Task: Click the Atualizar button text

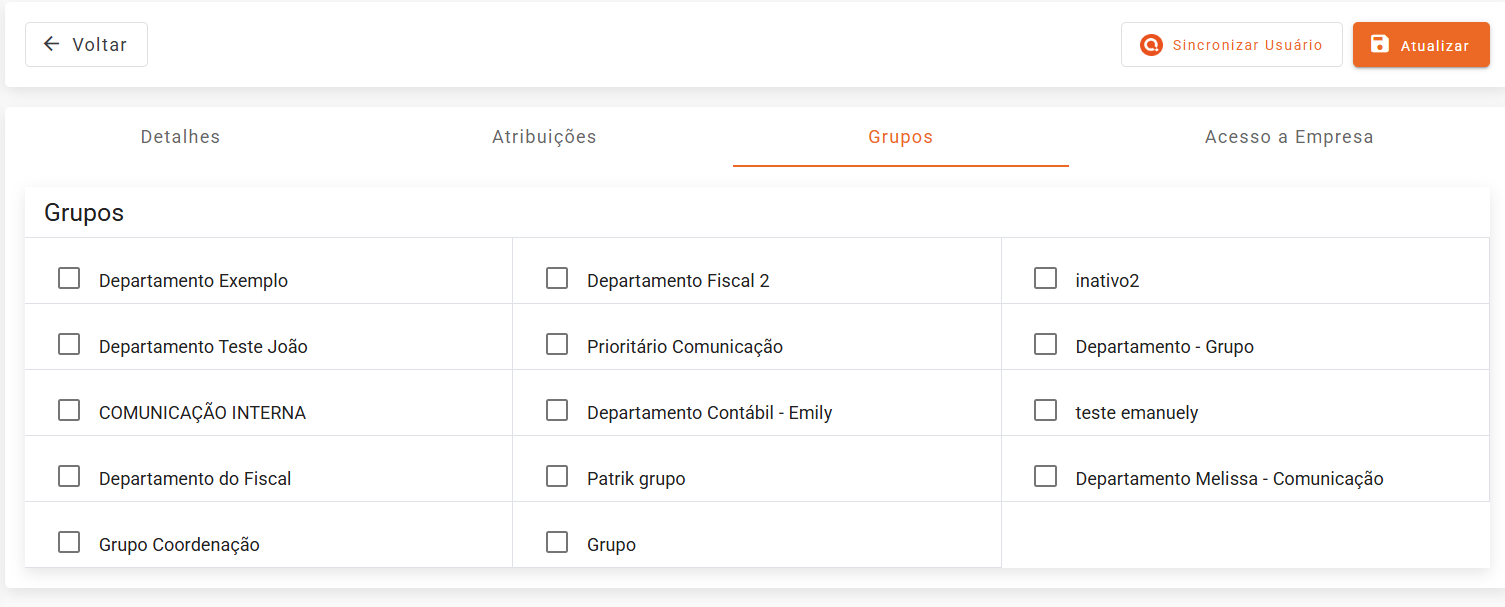Action: [x=1434, y=46]
